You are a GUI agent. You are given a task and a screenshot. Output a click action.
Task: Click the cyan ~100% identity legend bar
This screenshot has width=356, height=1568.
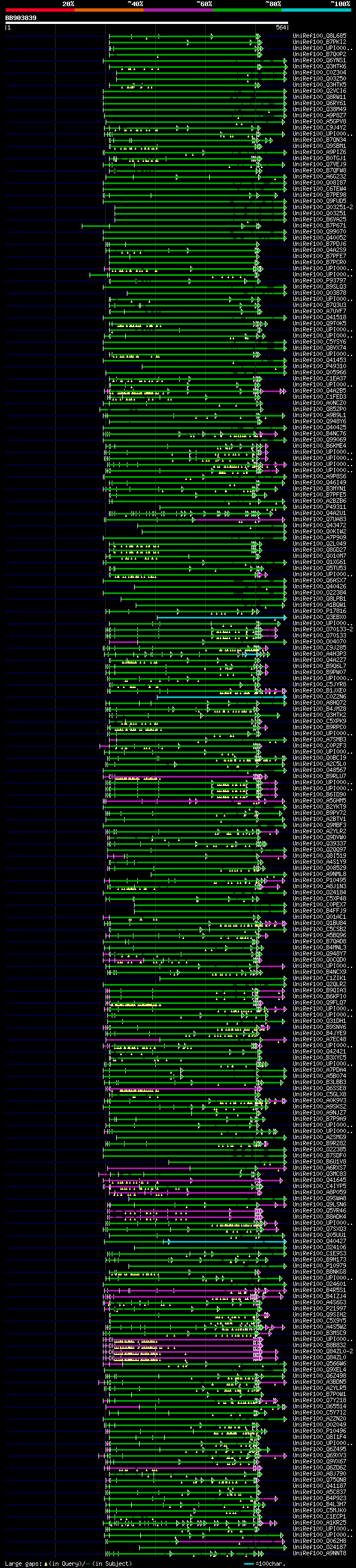(x=316, y=10)
